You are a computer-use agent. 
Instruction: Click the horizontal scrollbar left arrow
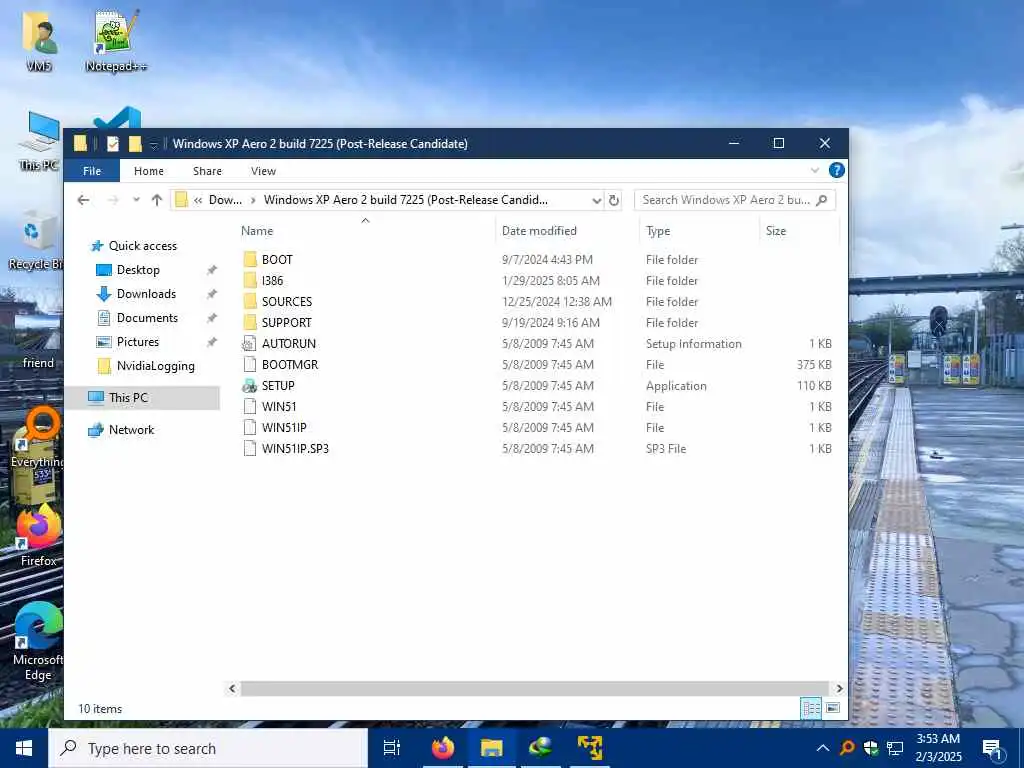[232, 688]
